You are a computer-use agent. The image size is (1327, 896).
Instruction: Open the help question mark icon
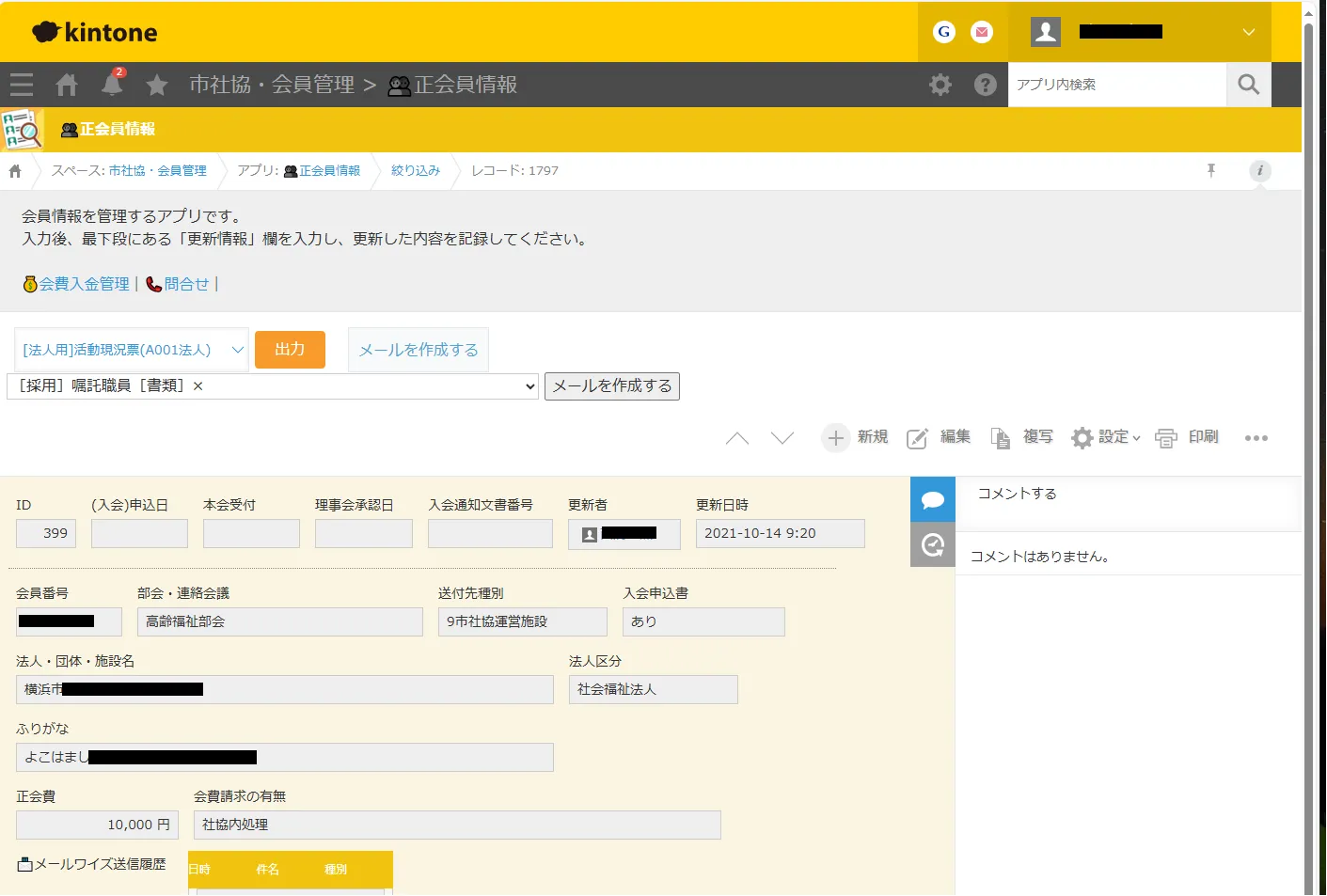point(985,85)
